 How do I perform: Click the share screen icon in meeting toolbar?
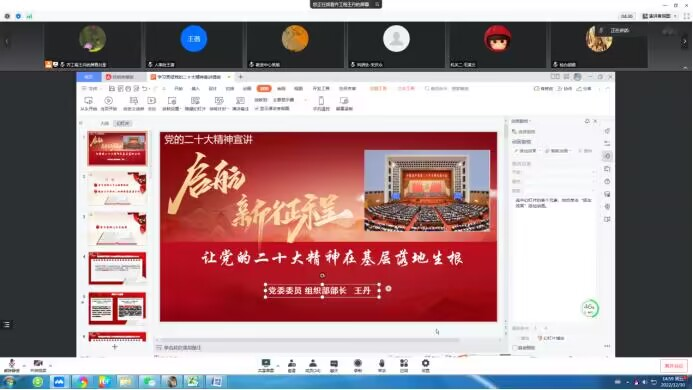[x=266, y=366]
